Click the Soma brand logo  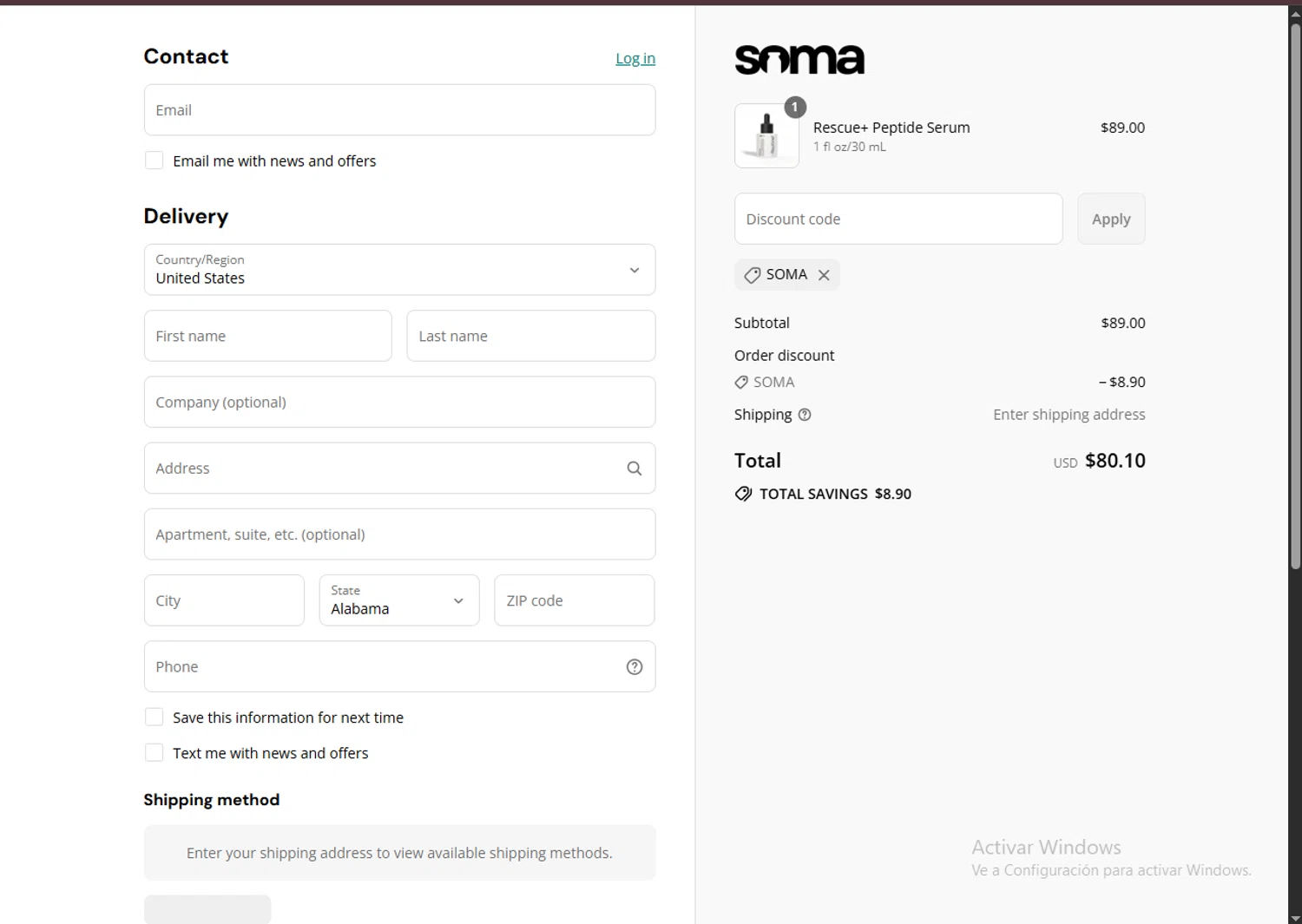point(799,60)
